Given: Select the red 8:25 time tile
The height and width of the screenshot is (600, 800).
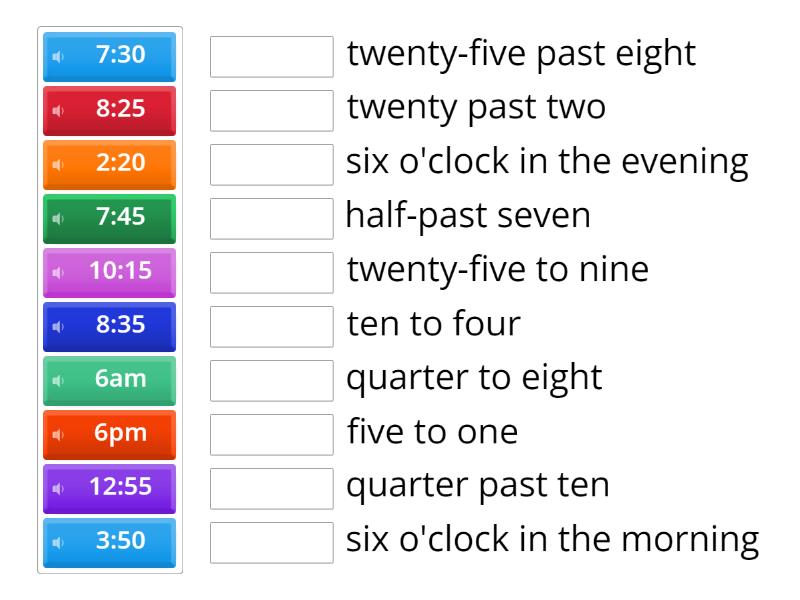Looking at the screenshot, I should click(x=120, y=110).
